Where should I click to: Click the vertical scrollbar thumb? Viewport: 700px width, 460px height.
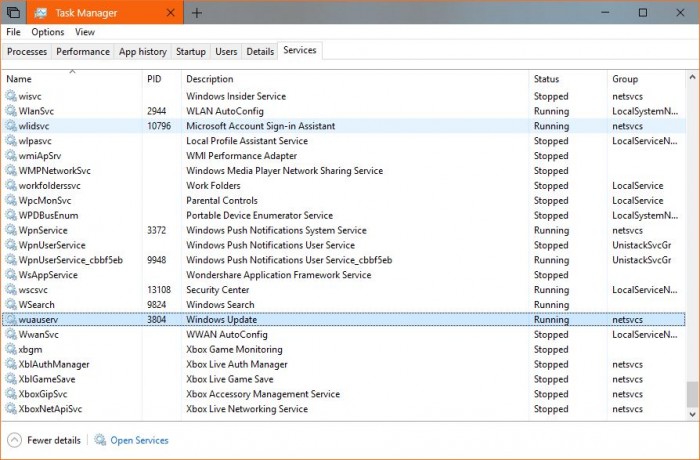[x=692, y=394]
